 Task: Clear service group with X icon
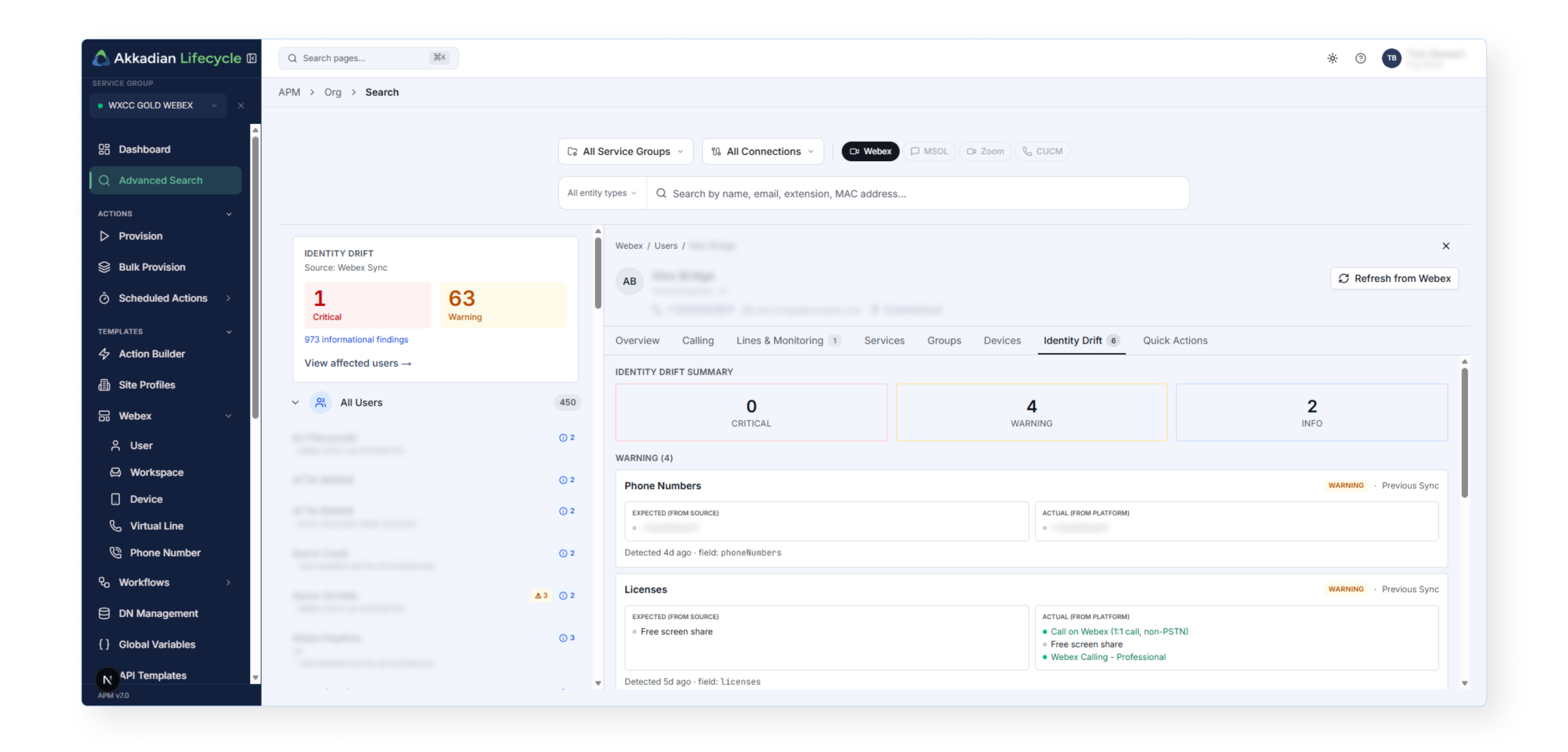[241, 105]
